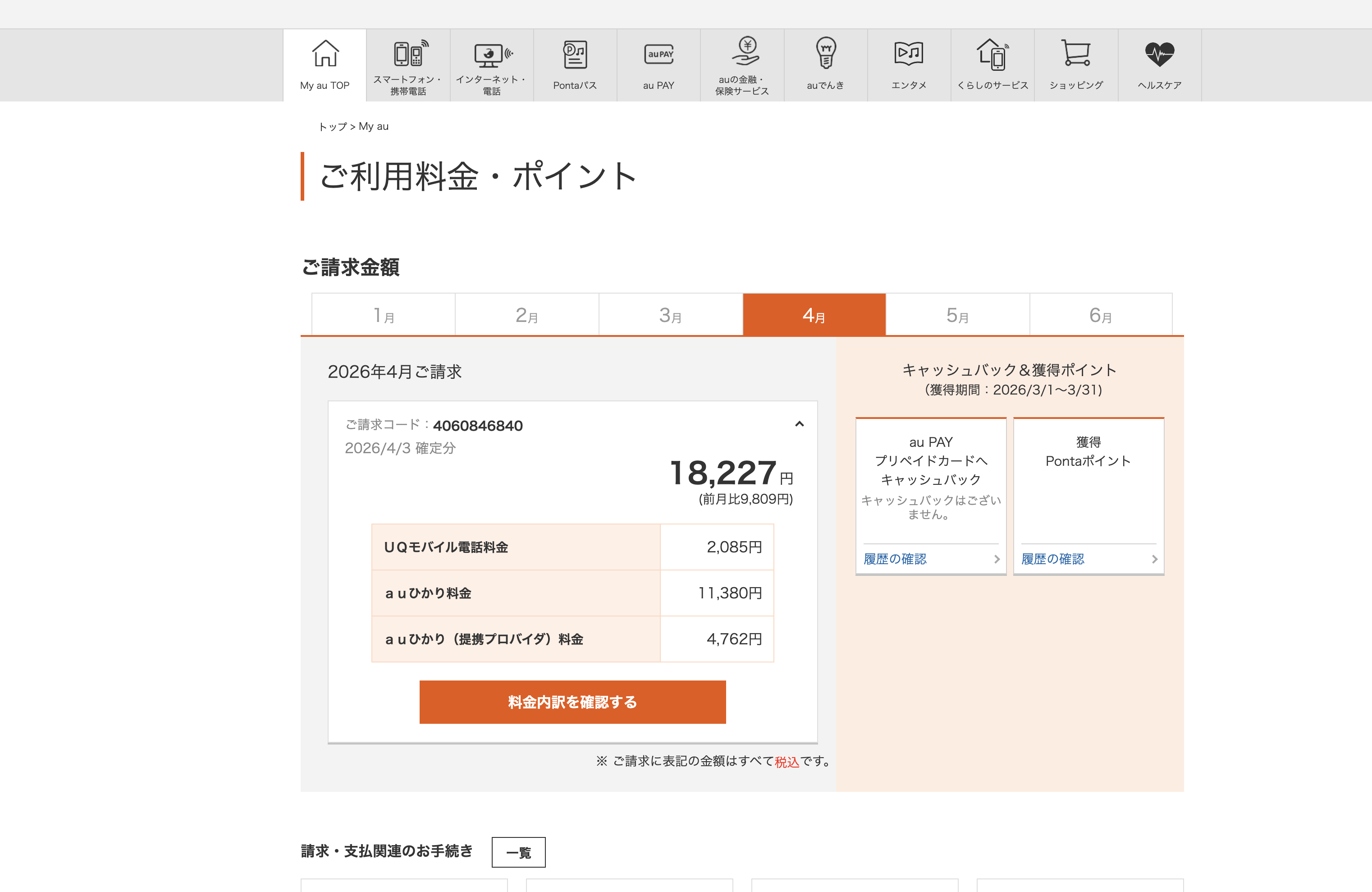Click the ＵＱモバイル電話料金 row label
This screenshot has width=1372, height=892.
(446, 547)
